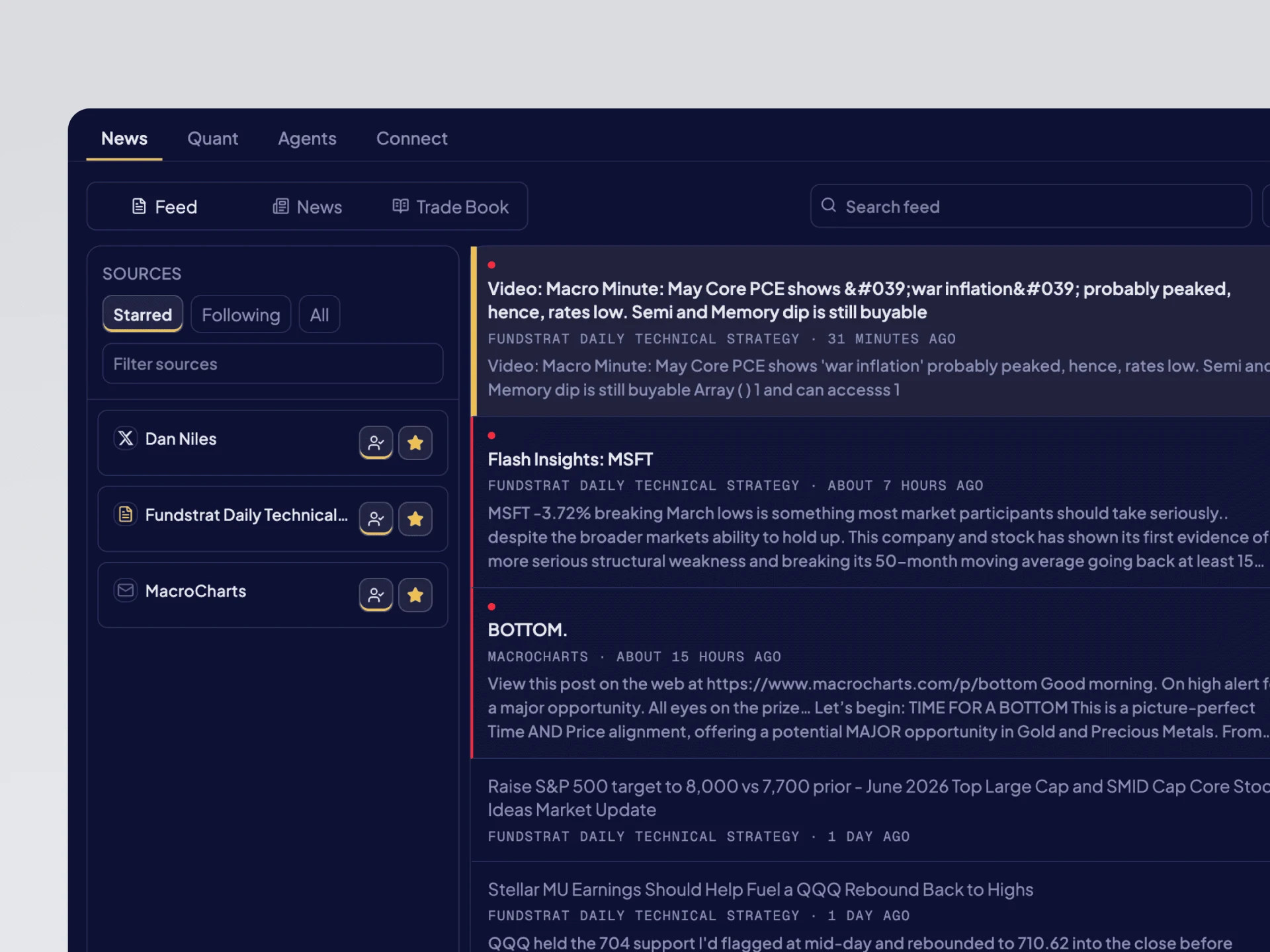Image resolution: width=1270 pixels, height=952 pixels.
Task: Open the Agents tab
Action: click(307, 139)
